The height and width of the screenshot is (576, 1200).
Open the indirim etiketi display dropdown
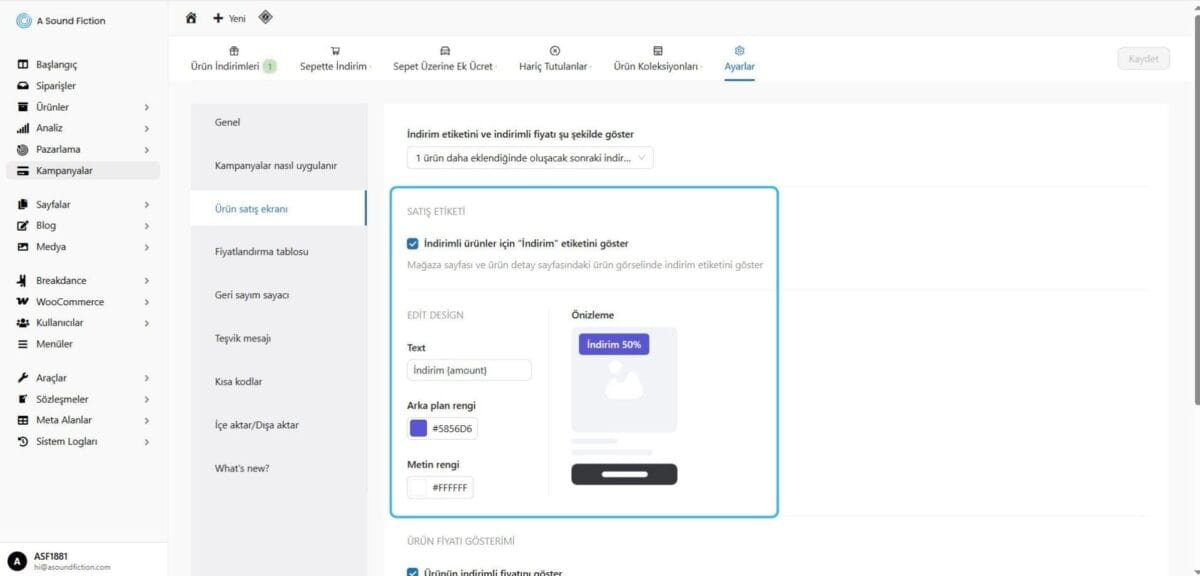click(528, 157)
